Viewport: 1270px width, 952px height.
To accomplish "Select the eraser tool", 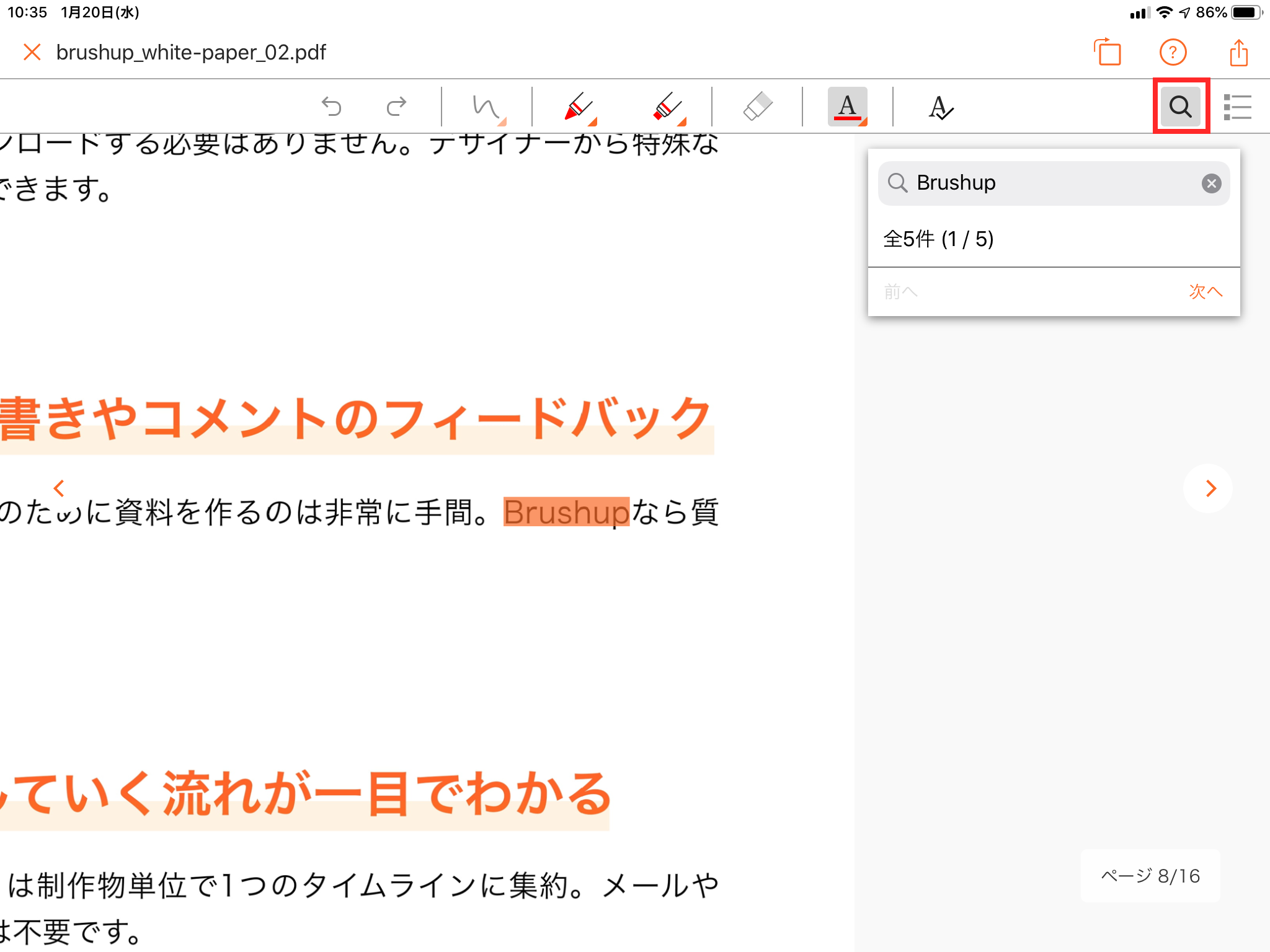I will (757, 107).
